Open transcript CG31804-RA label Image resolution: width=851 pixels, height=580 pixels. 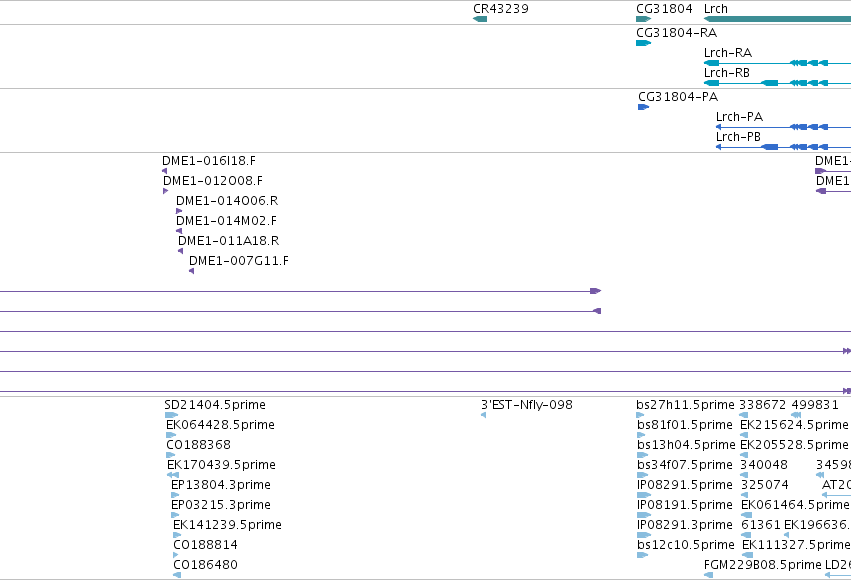676,33
